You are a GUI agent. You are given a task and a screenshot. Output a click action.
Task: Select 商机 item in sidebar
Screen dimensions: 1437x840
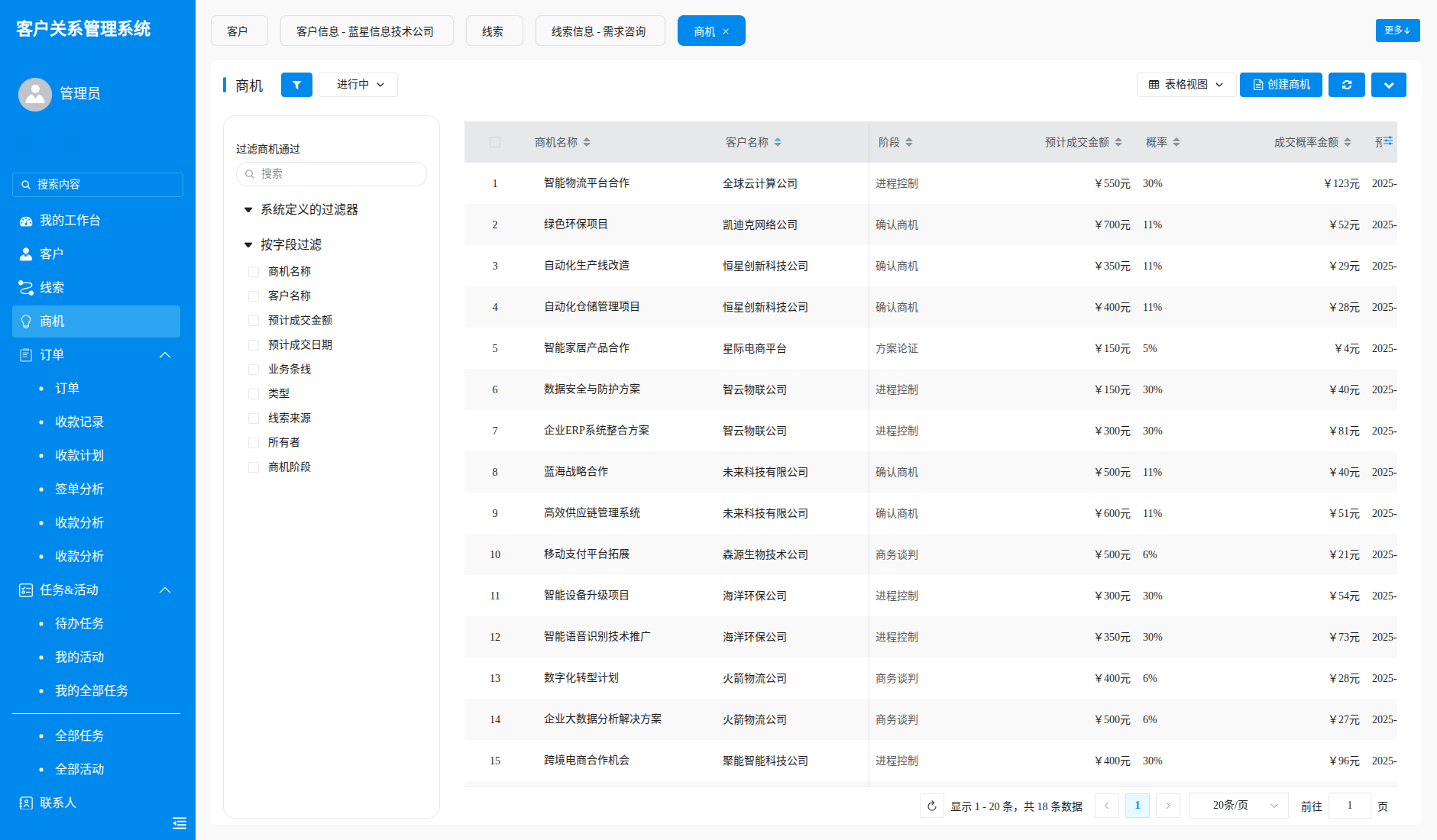96,321
